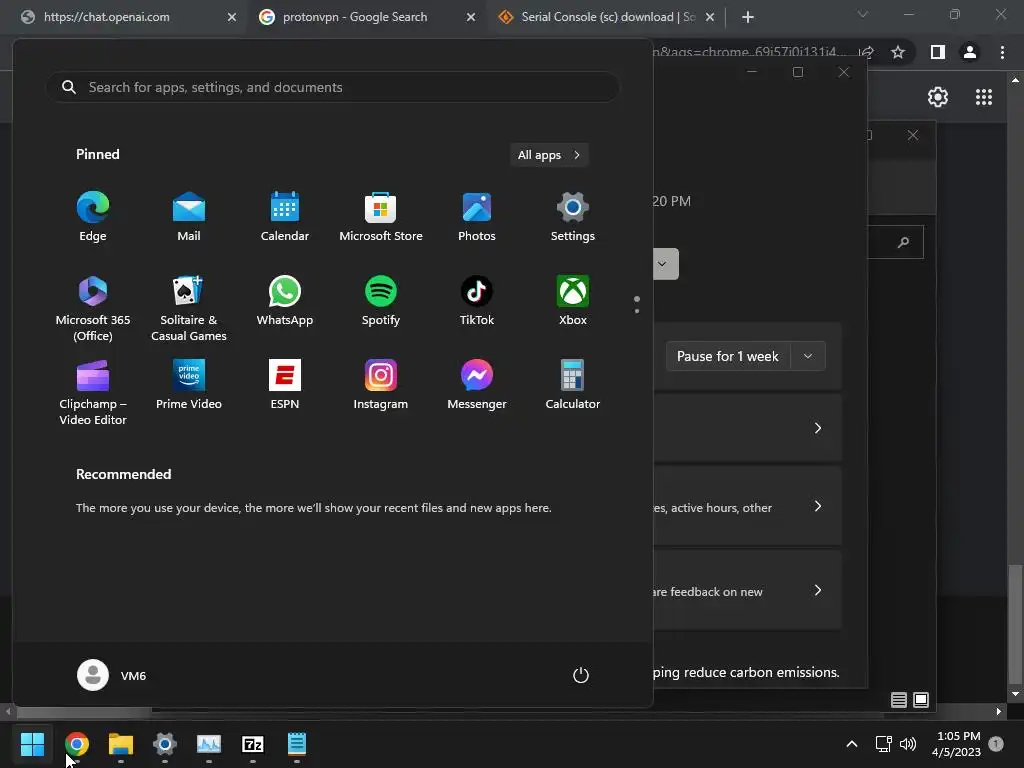Viewport: 1024px width, 768px height.
Task: Click the Windows Start button on taskbar
Action: tap(32, 744)
